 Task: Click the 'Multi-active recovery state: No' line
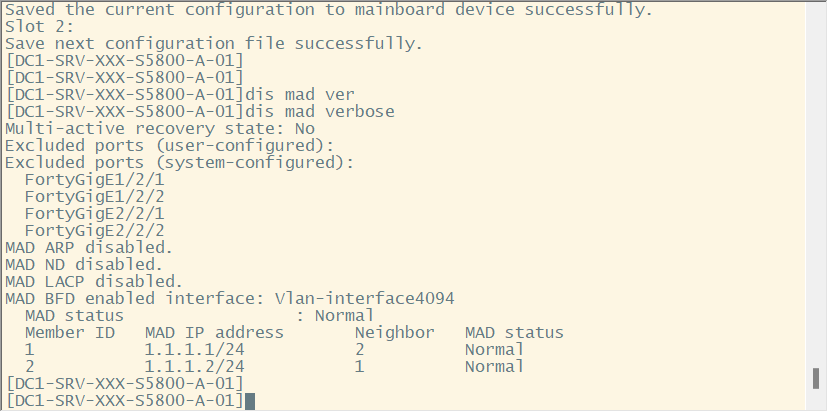160,128
